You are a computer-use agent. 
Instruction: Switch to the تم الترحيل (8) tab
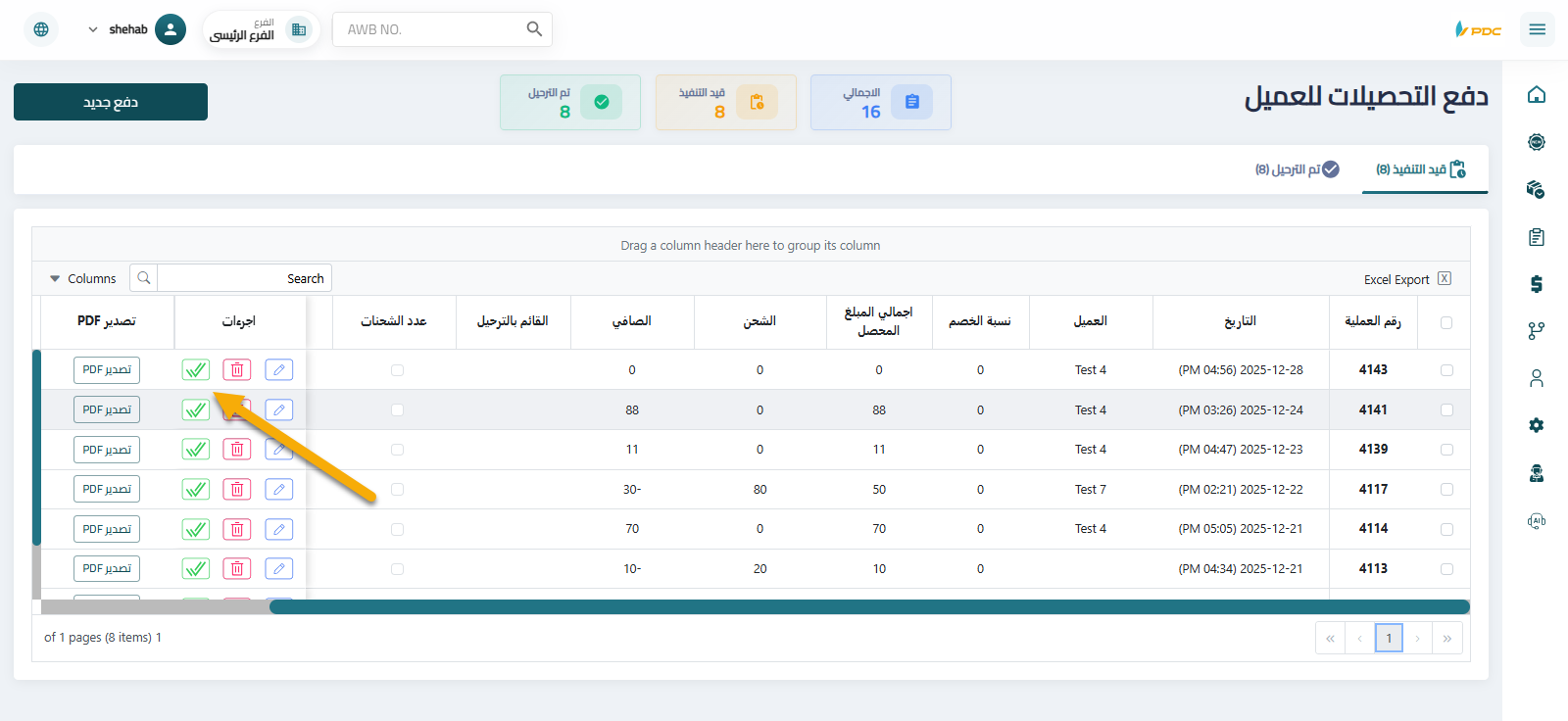(1297, 169)
